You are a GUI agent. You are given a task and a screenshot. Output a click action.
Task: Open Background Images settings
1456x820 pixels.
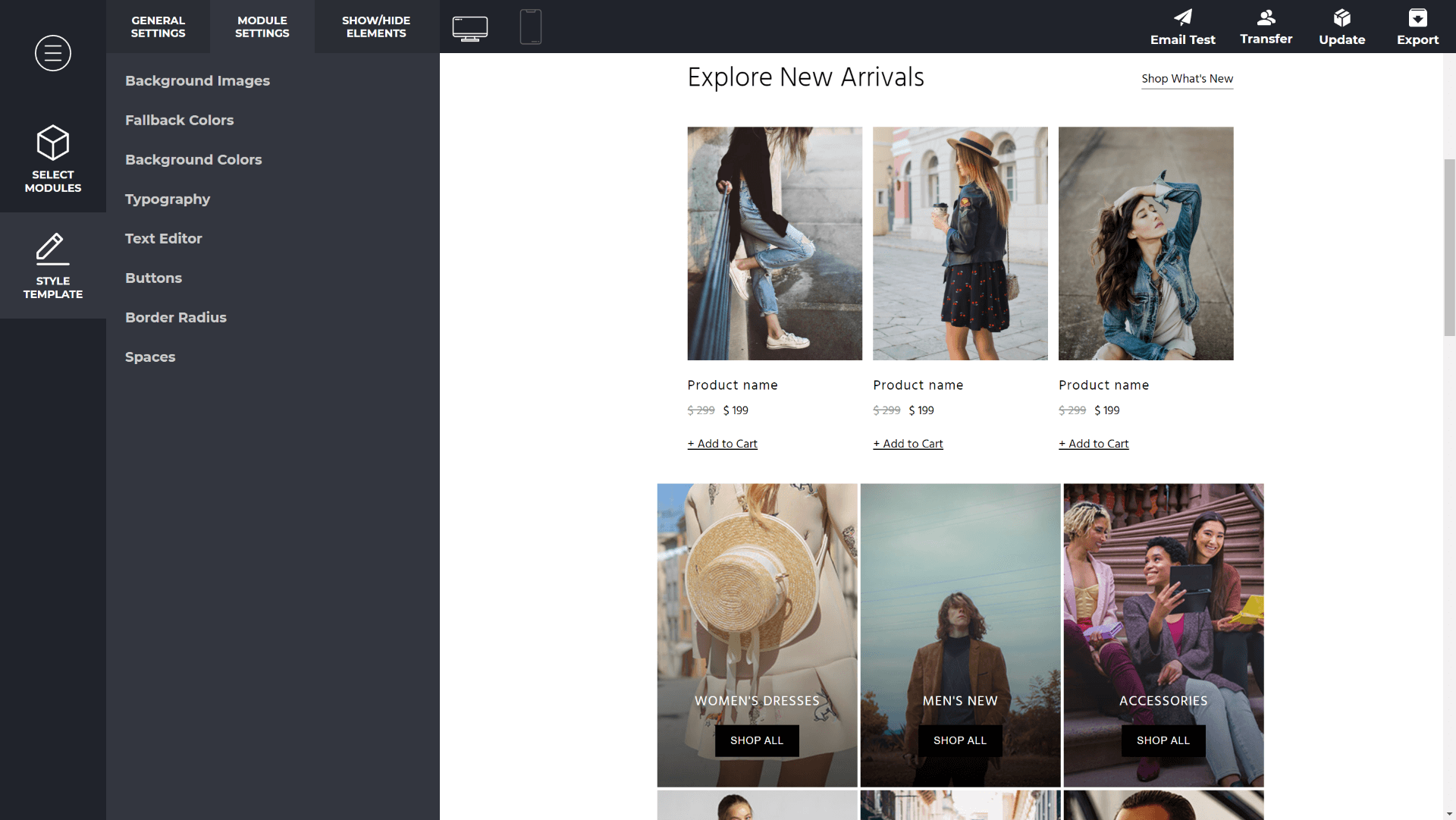(x=197, y=80)
